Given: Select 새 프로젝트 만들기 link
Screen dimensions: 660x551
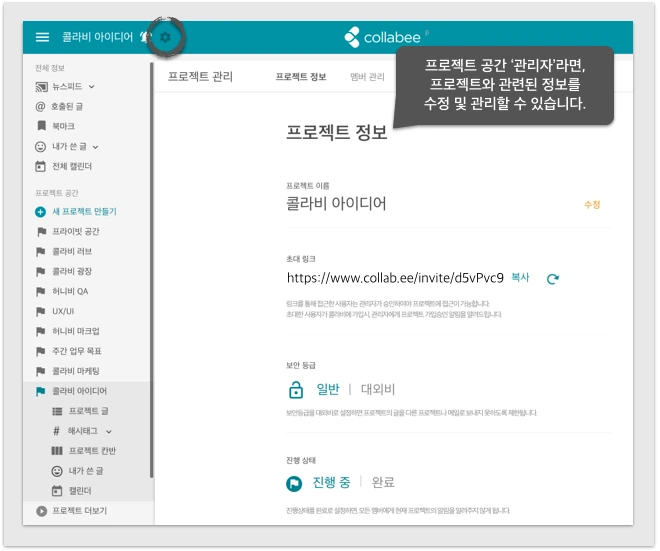Looking at the screenshot, I should coord(84,211).
